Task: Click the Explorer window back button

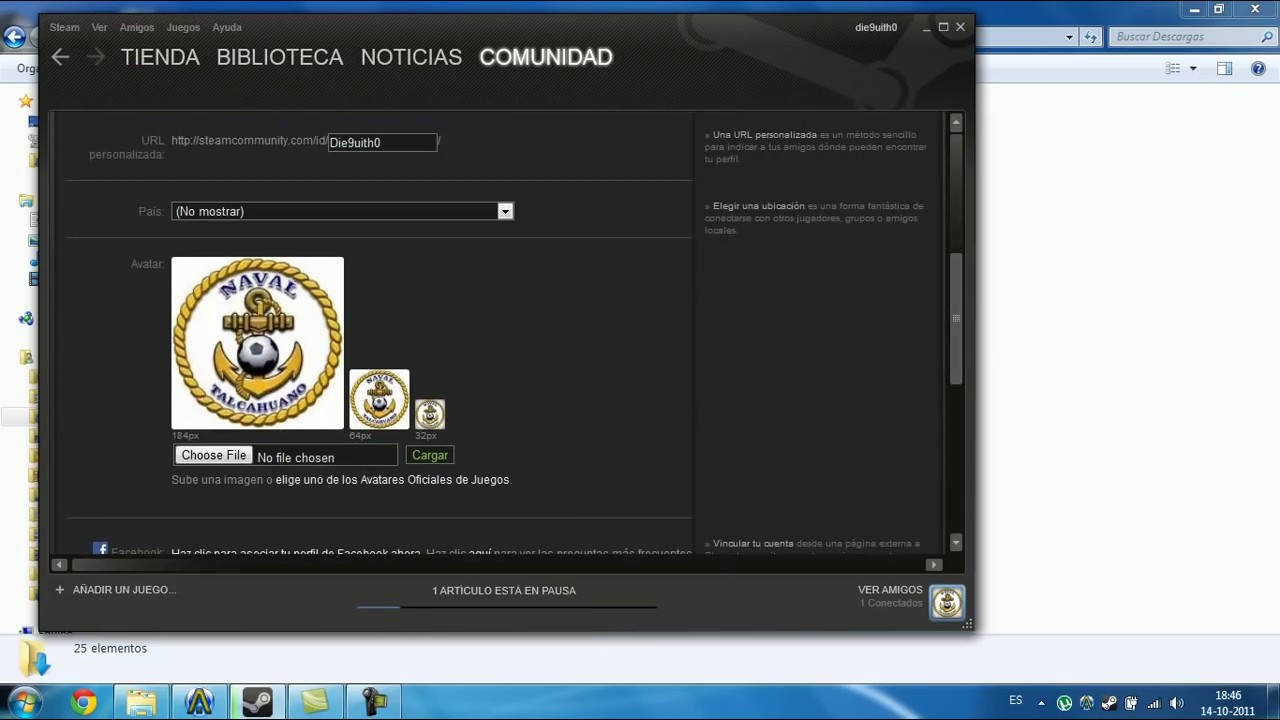Action: (x=14, y=37)
